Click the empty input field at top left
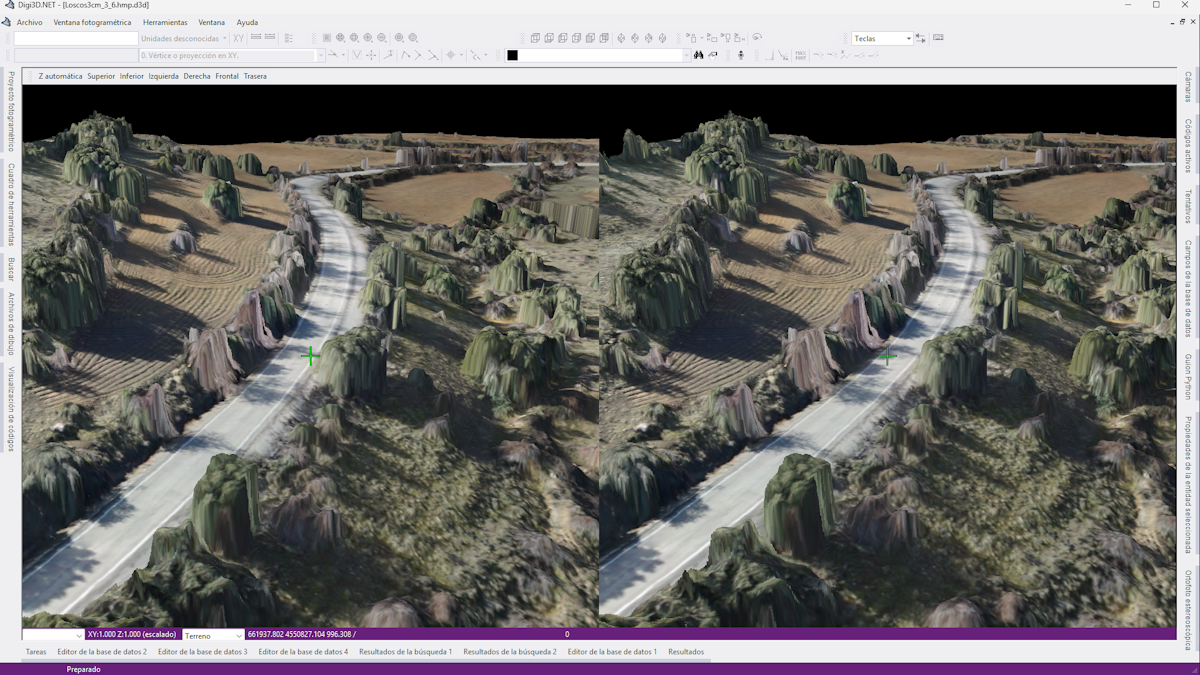Screen dimensions: 1200x675 tap(75, 39)
